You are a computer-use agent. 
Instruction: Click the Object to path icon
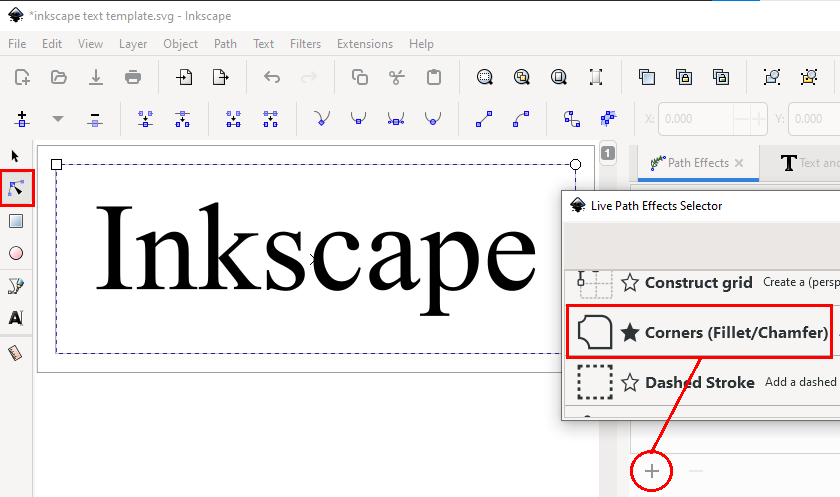click(x=572, y=119)
